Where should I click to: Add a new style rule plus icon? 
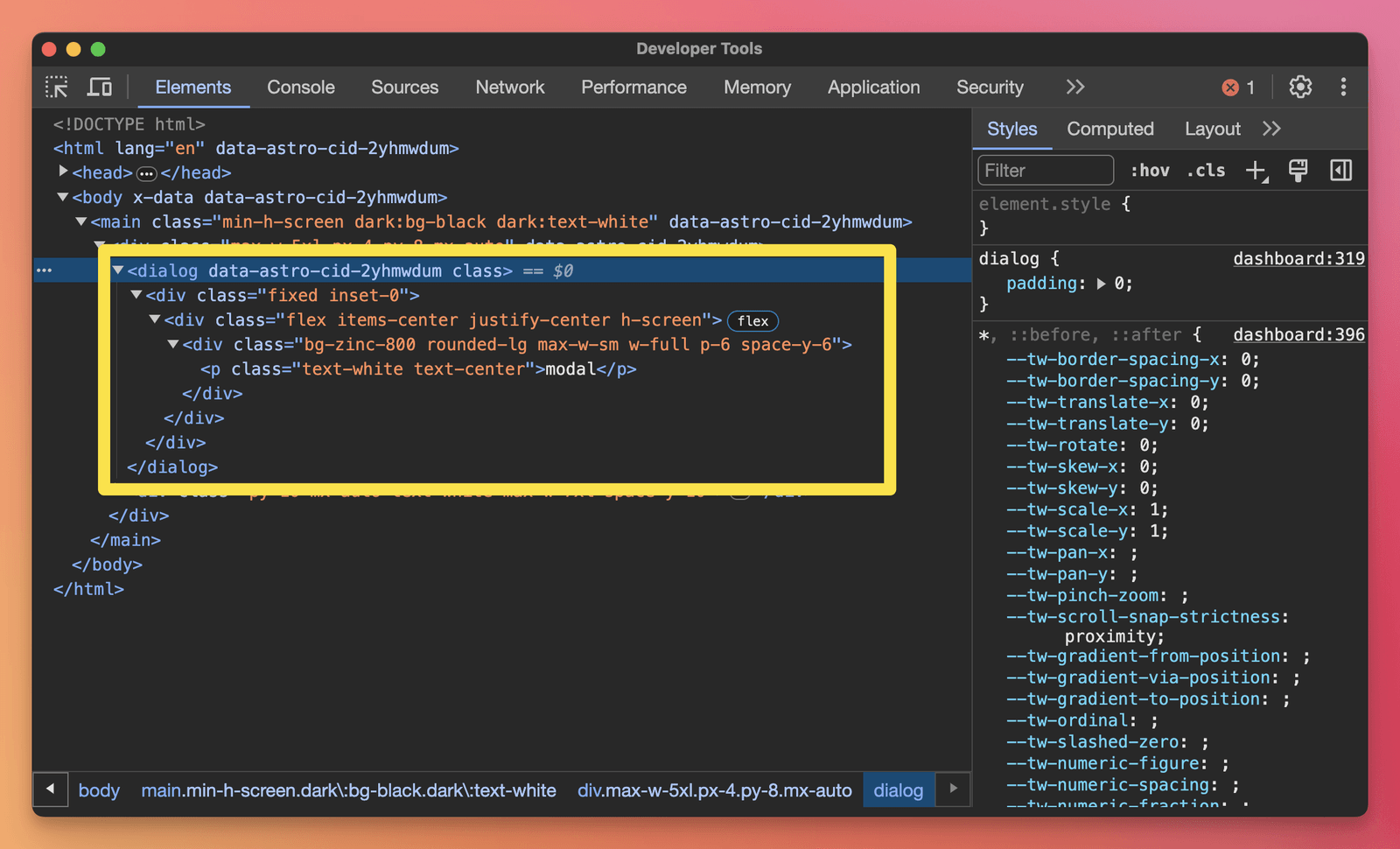[x=1256, y=171]
